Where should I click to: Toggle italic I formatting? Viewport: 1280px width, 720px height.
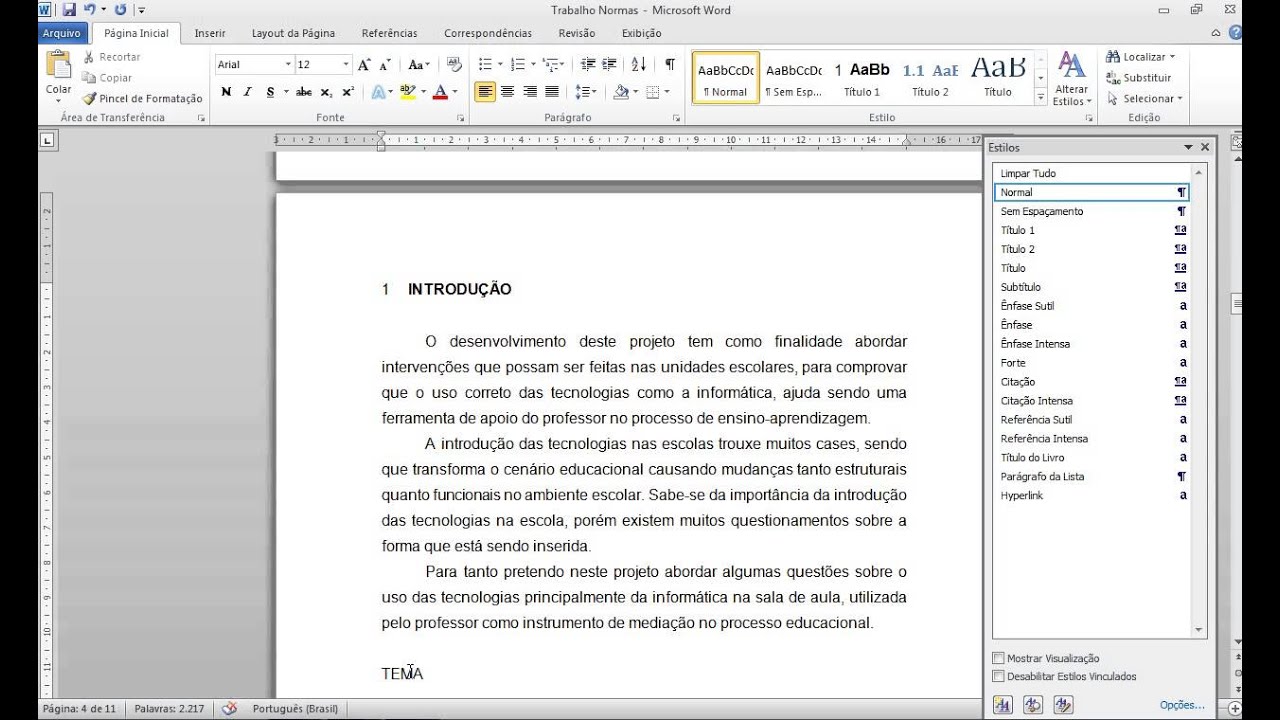point(248,92)
